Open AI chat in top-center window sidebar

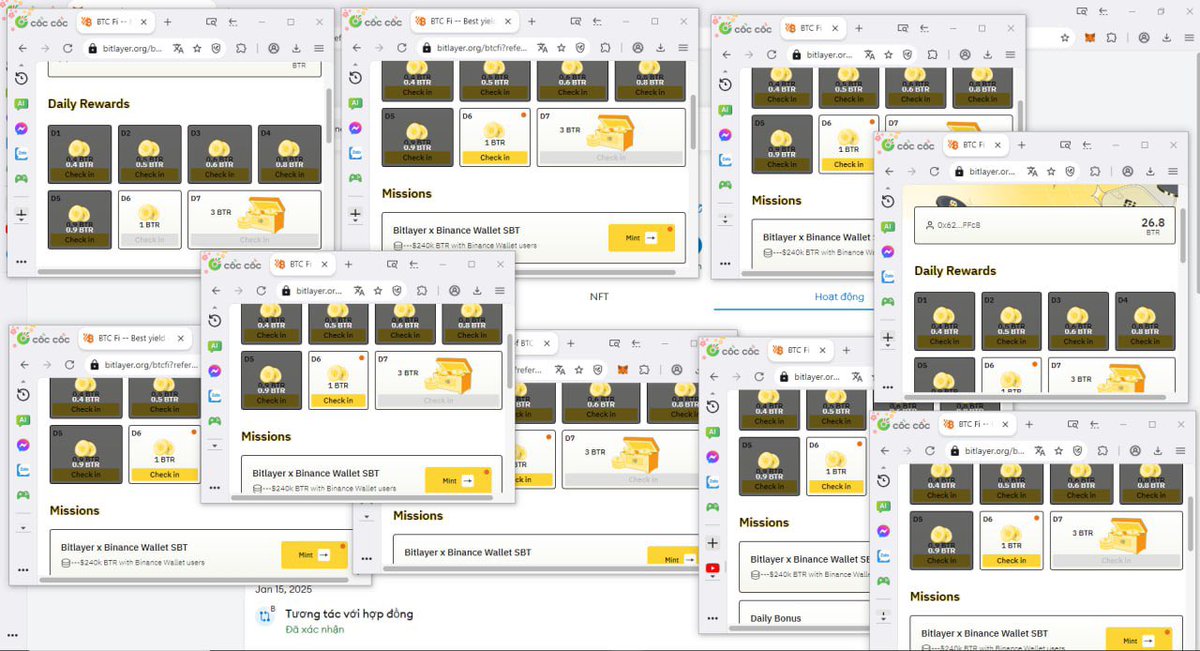tap(355, 103)
